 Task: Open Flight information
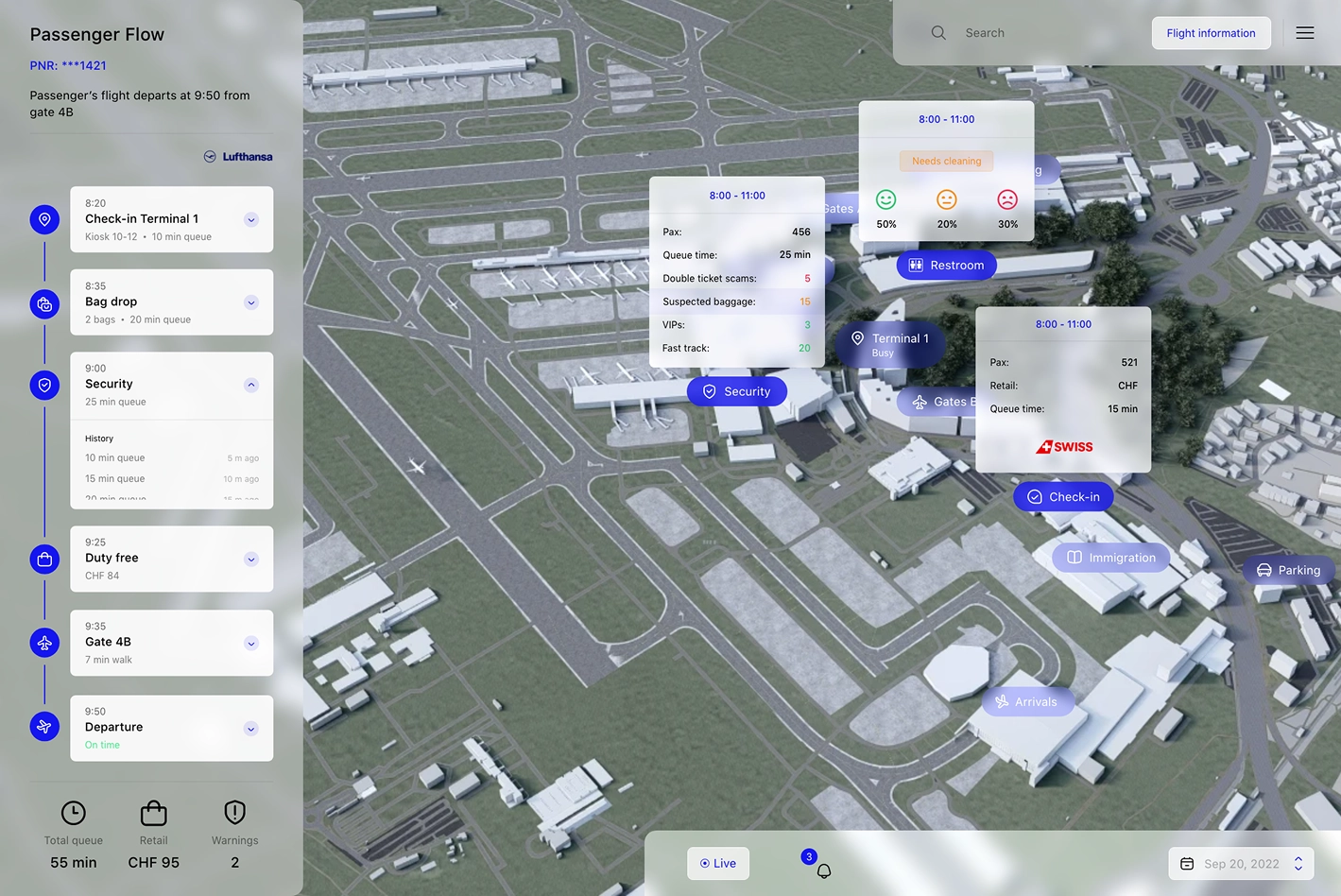1211,33
